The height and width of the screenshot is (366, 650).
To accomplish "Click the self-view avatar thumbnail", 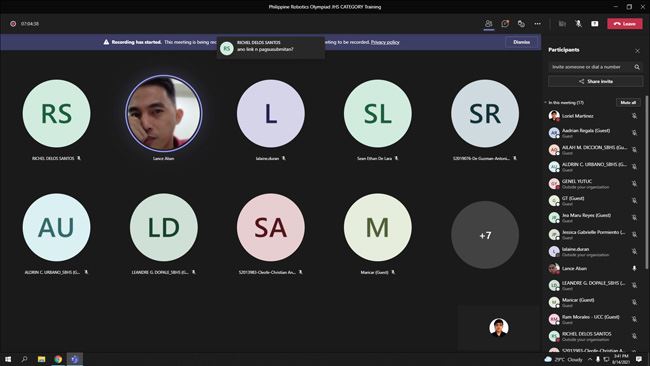I will (499, 327).
